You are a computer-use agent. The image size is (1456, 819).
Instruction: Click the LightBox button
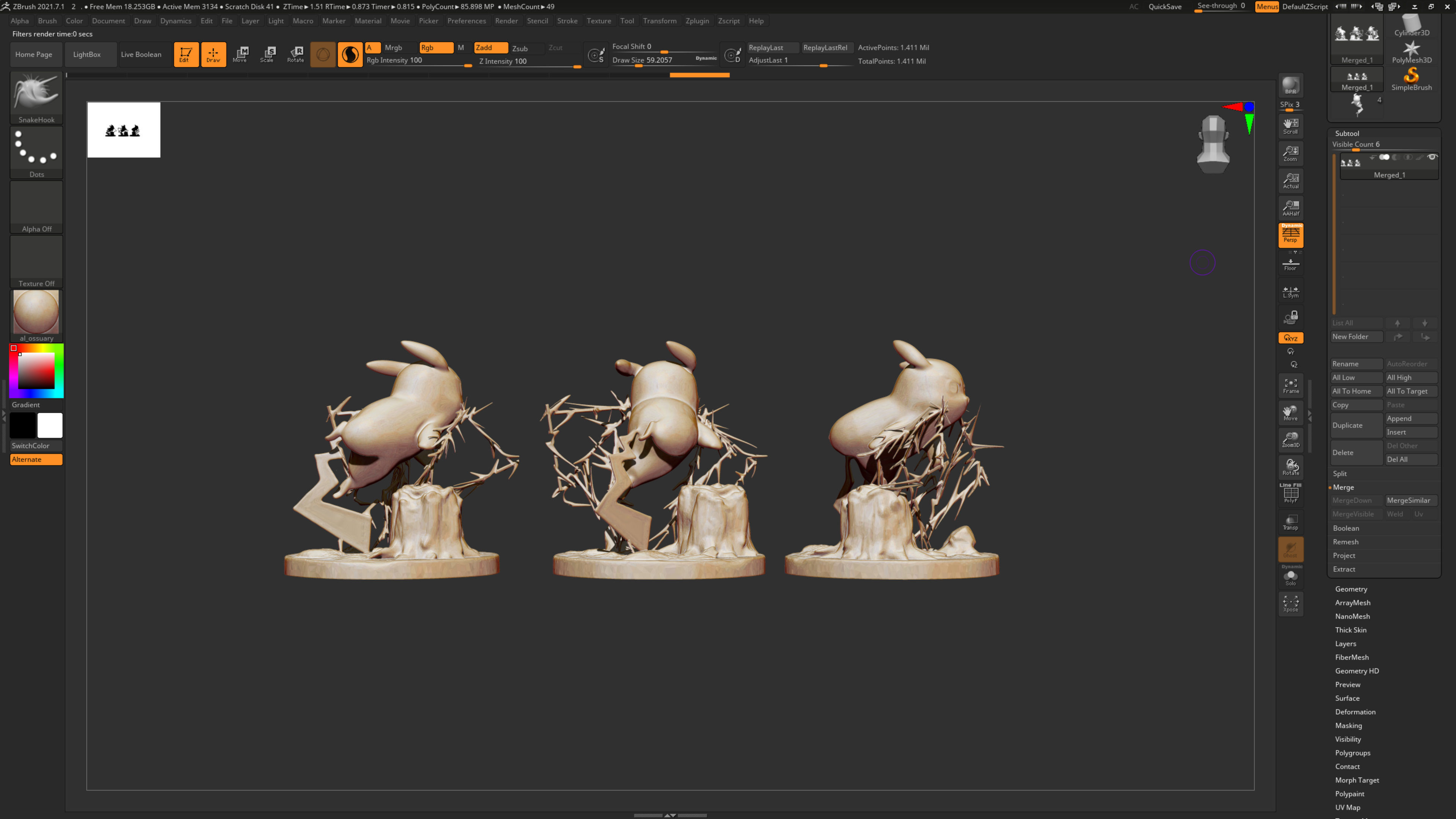point(91,54)
